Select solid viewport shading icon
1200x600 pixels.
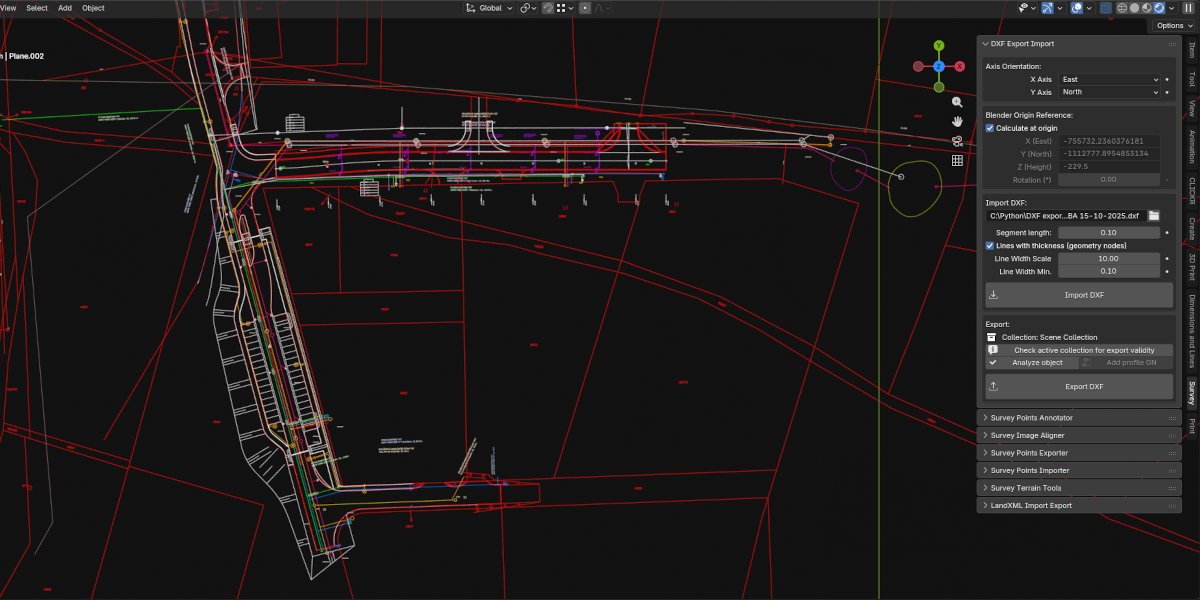pyautogui.click(x=1134, y=8)
